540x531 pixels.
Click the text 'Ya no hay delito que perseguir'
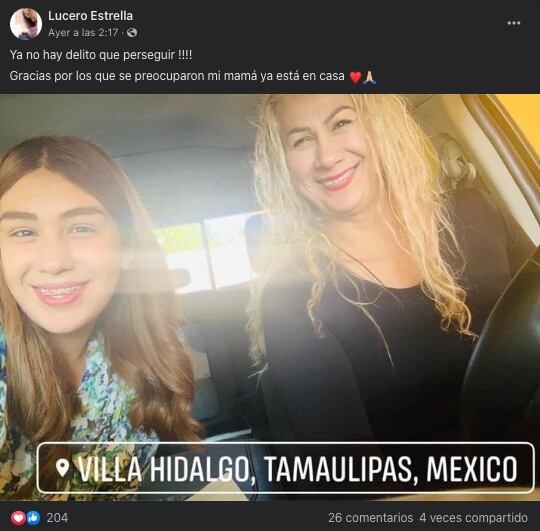(92, 55)
